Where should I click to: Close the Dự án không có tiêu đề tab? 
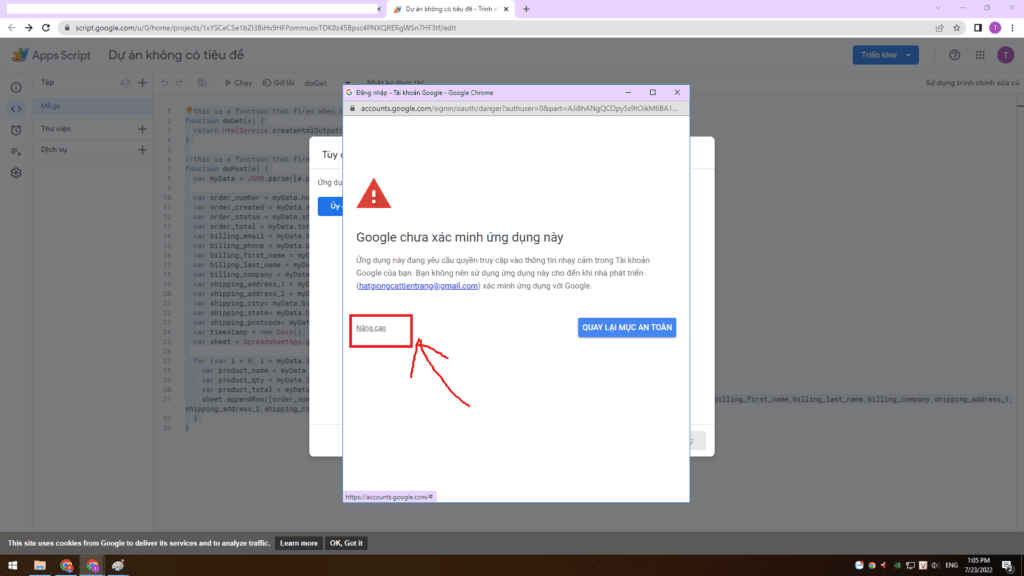[x=506, y=9]
